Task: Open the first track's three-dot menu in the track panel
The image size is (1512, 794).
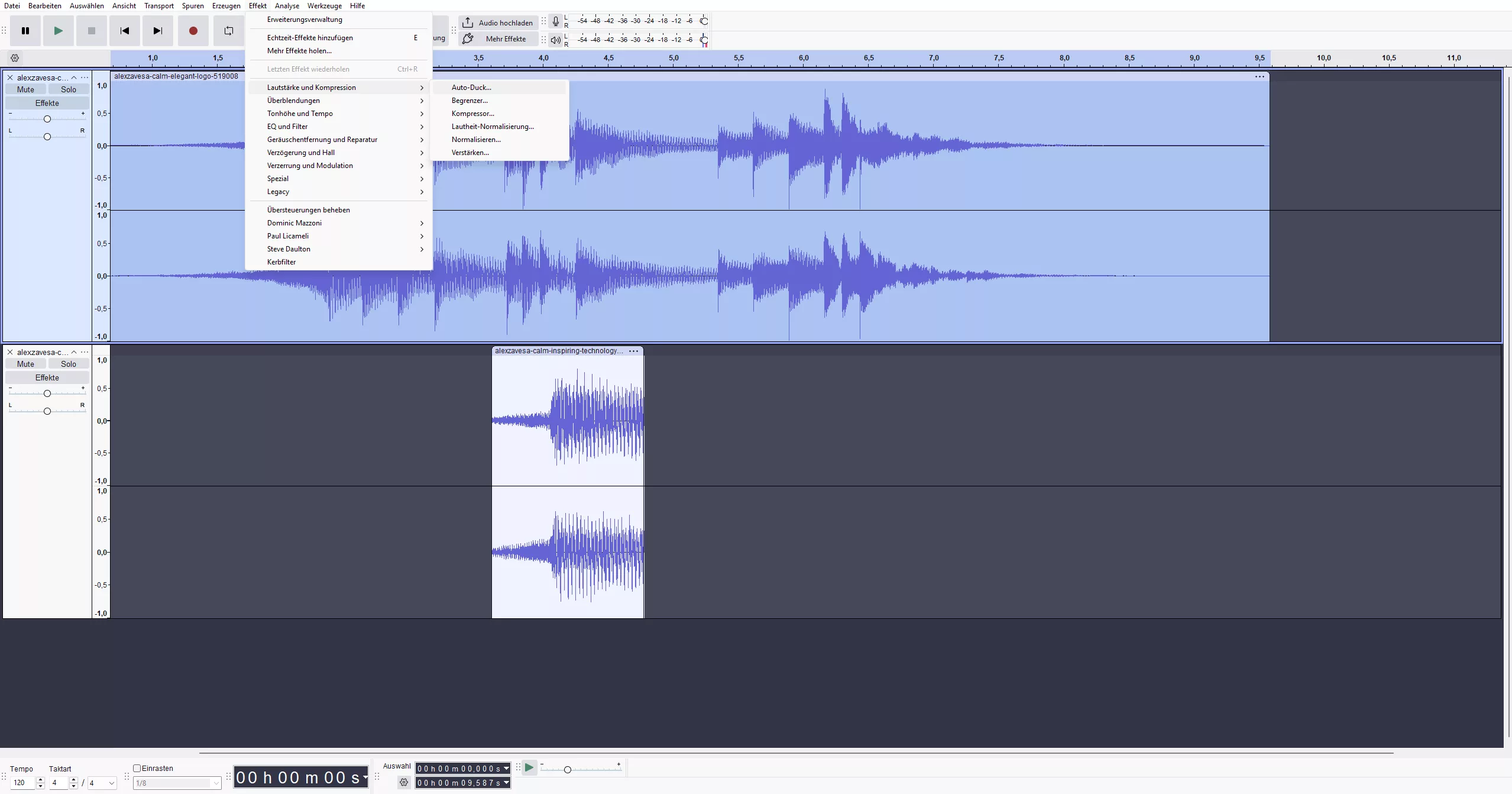Action: 85,78
